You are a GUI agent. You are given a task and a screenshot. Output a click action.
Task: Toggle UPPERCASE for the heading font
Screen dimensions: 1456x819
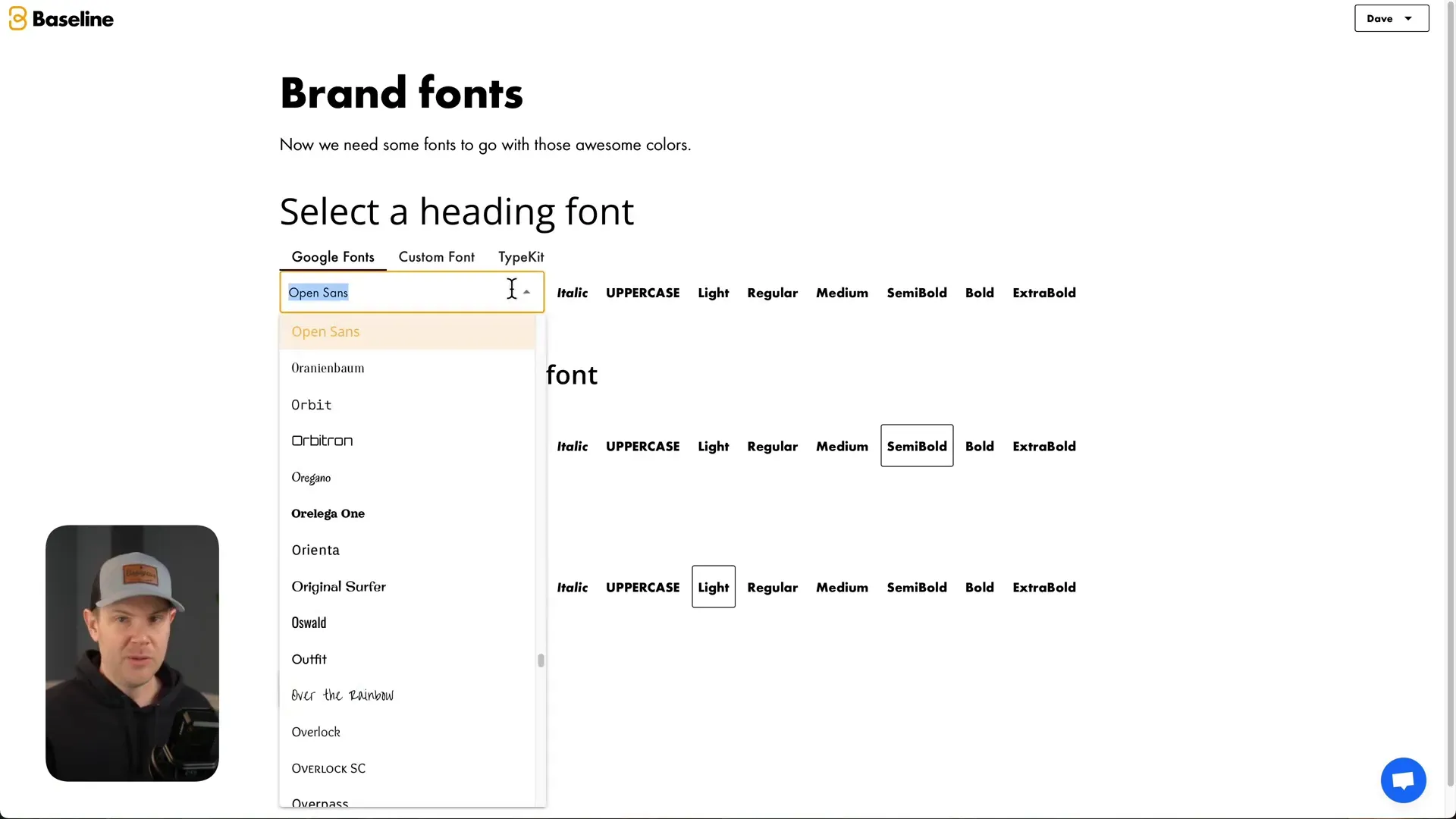pyautogui.click(x=642, y=293)
